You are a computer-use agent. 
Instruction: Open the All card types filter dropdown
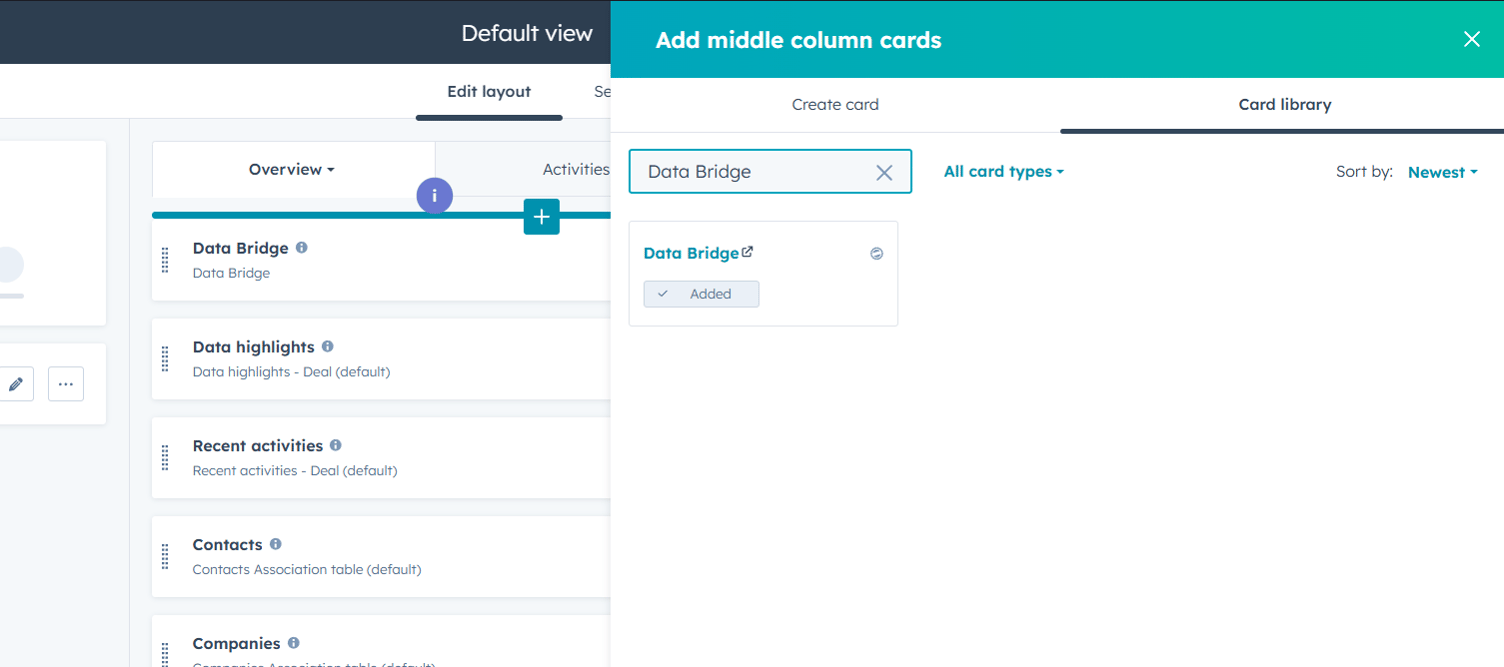point(1004,172)
